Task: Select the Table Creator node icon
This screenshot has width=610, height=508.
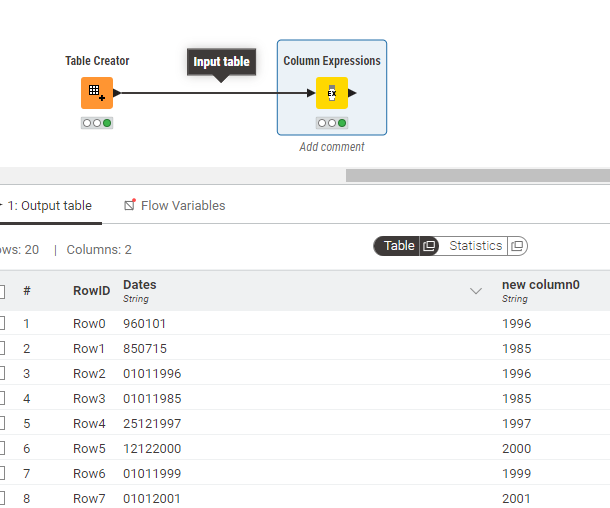Action: (96, 93)
